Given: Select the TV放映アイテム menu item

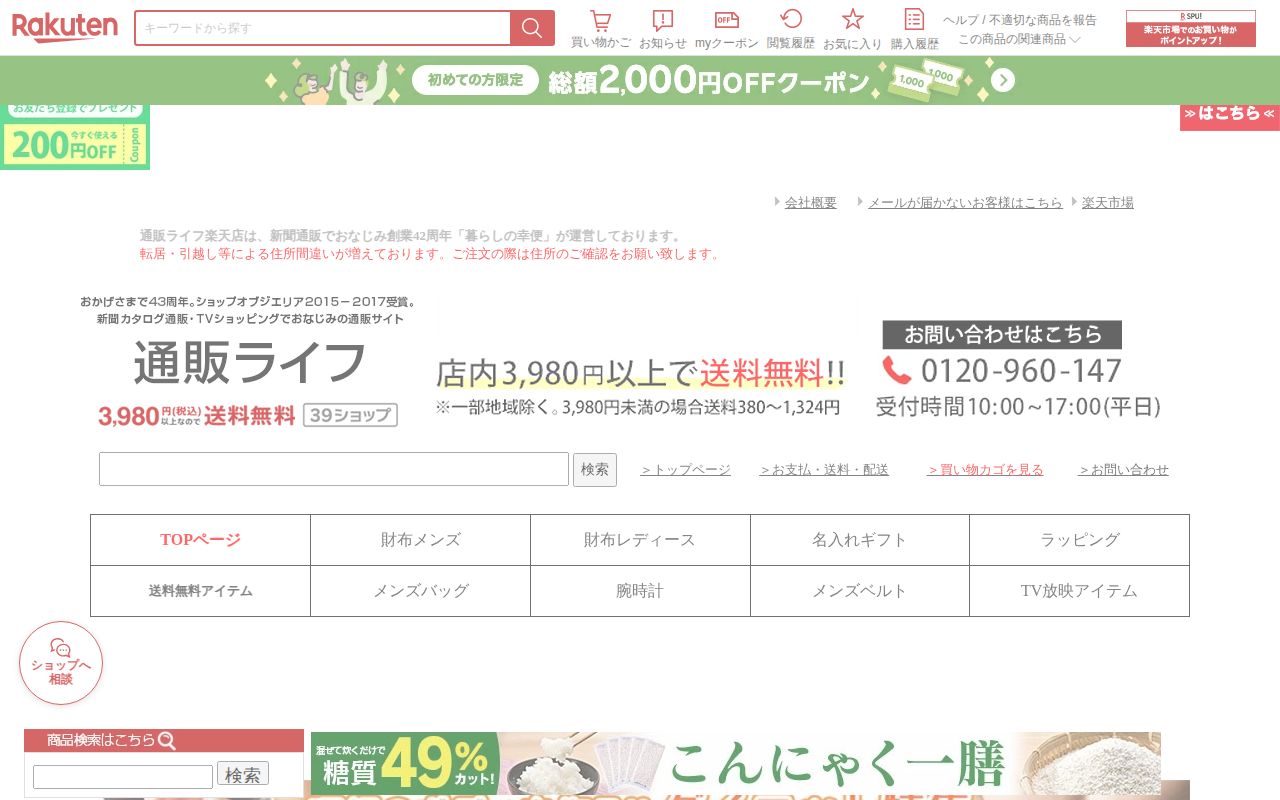Looking at the screenshot, I should pos(1080,591).
